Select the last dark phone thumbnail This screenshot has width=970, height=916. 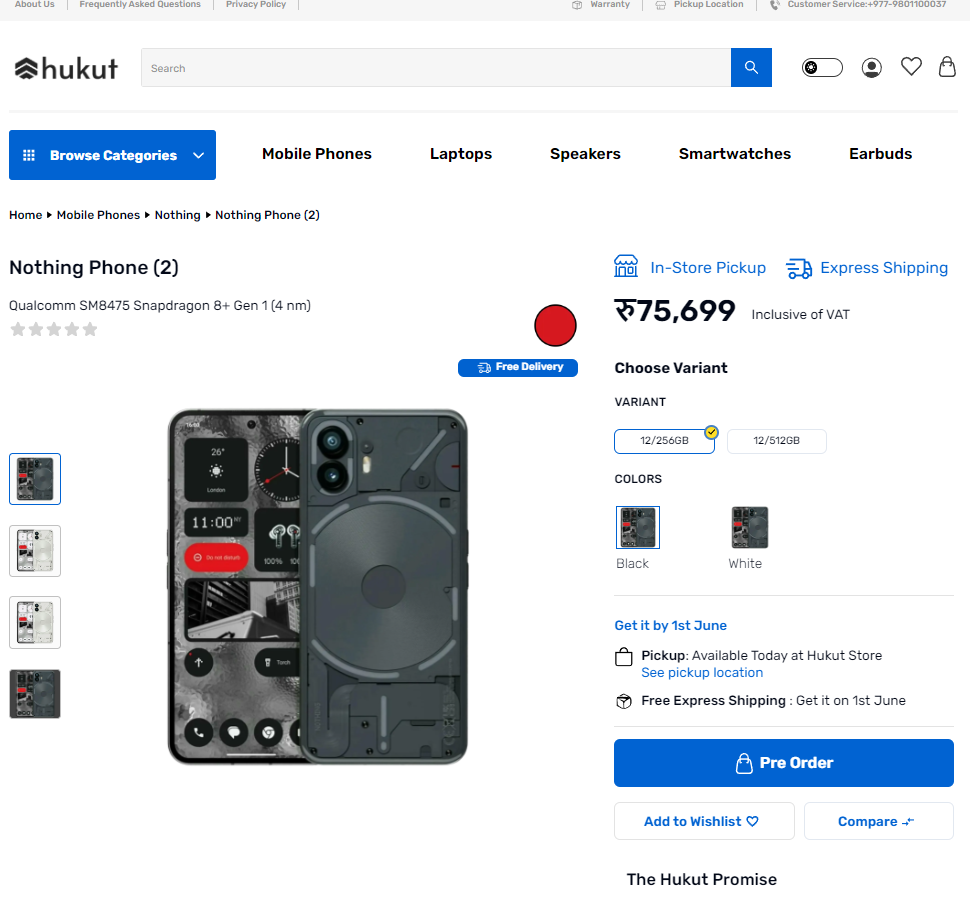pos(35,694)
